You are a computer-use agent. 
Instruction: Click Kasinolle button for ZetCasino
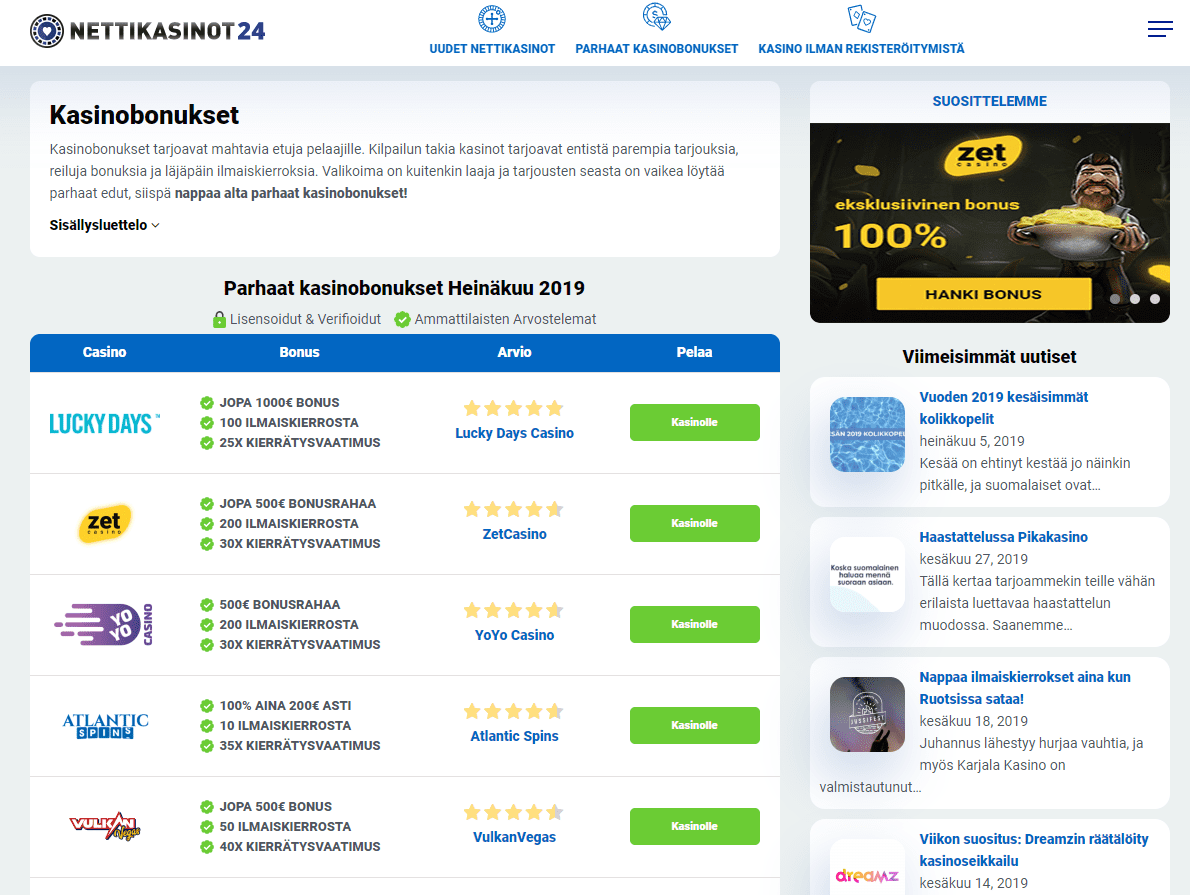[x=694, y=523]
